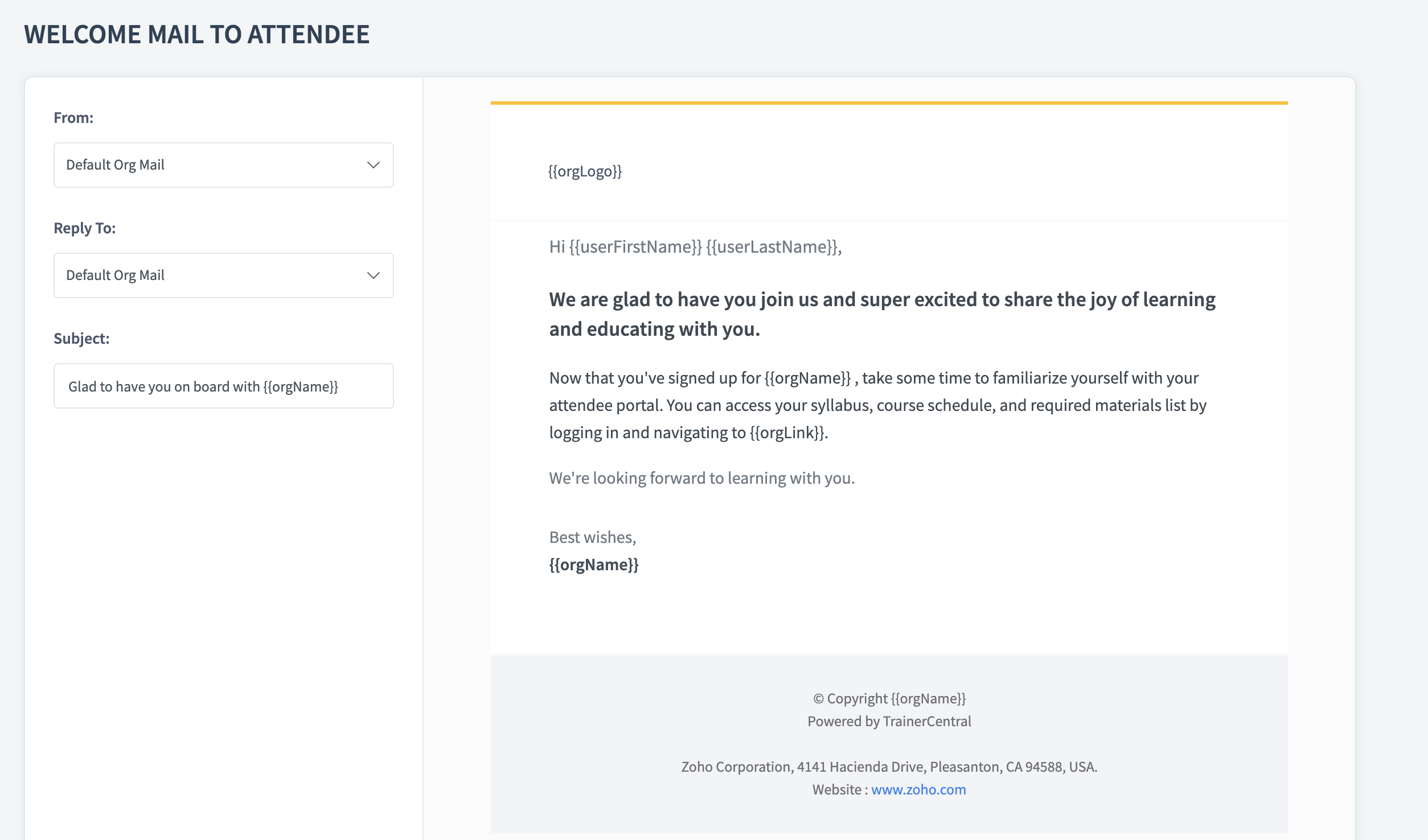Click the Reply To chevron arrow
The width and height of the screenshot is (1428, 840).
pyautogui.click(x=374, y=275)
